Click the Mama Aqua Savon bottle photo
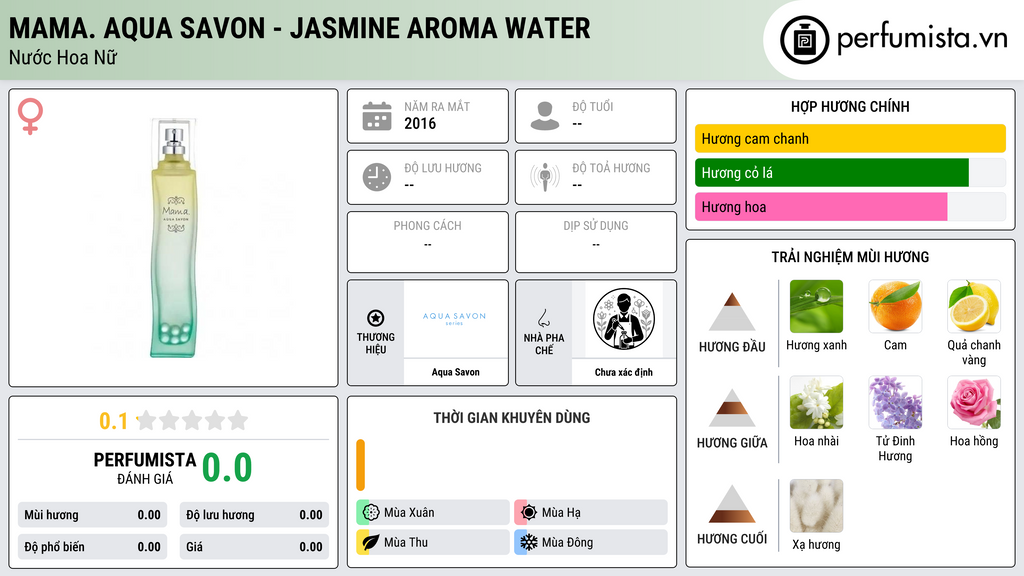The width and height of the screenshot is (1024, 576). (174, 238)
